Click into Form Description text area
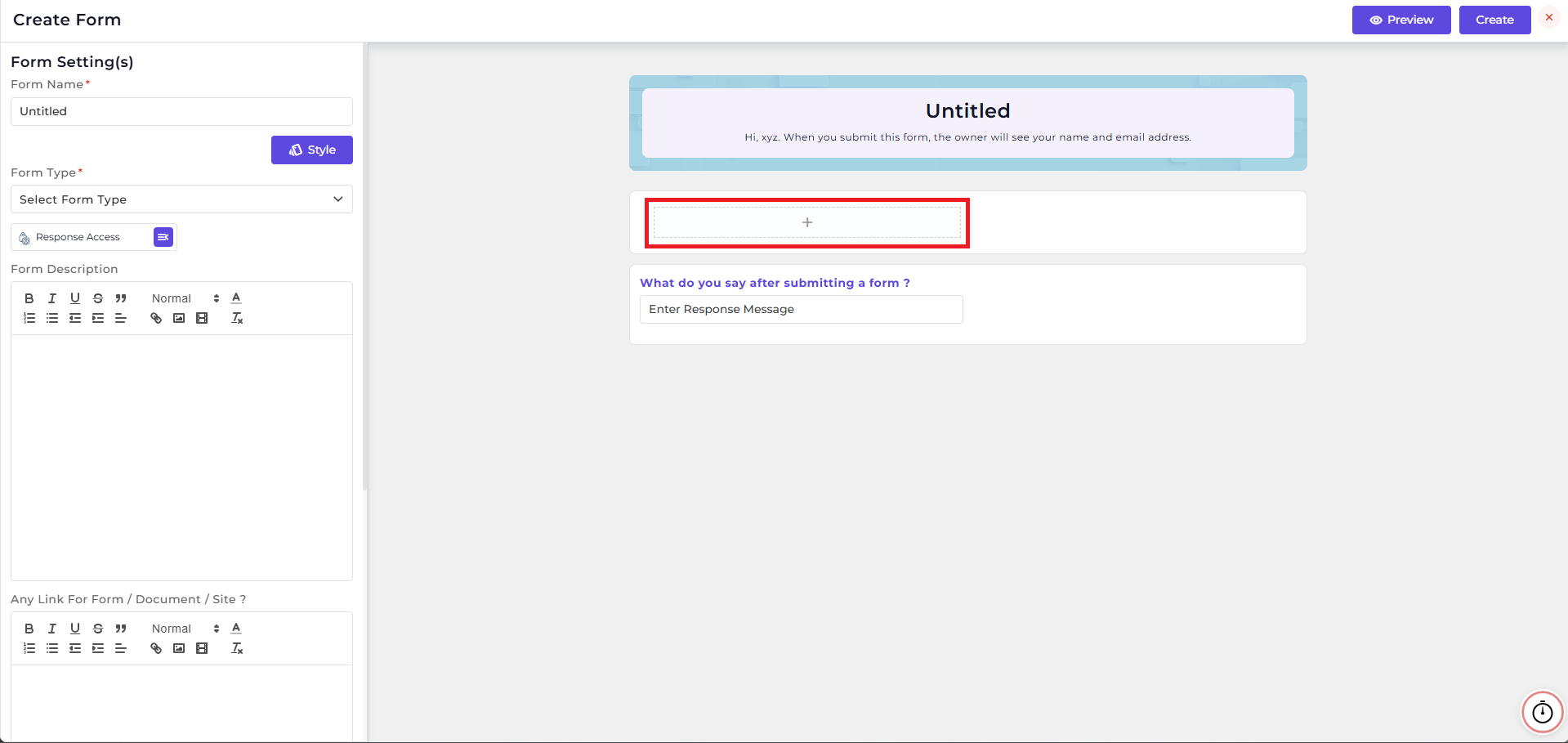 (181, 458)
